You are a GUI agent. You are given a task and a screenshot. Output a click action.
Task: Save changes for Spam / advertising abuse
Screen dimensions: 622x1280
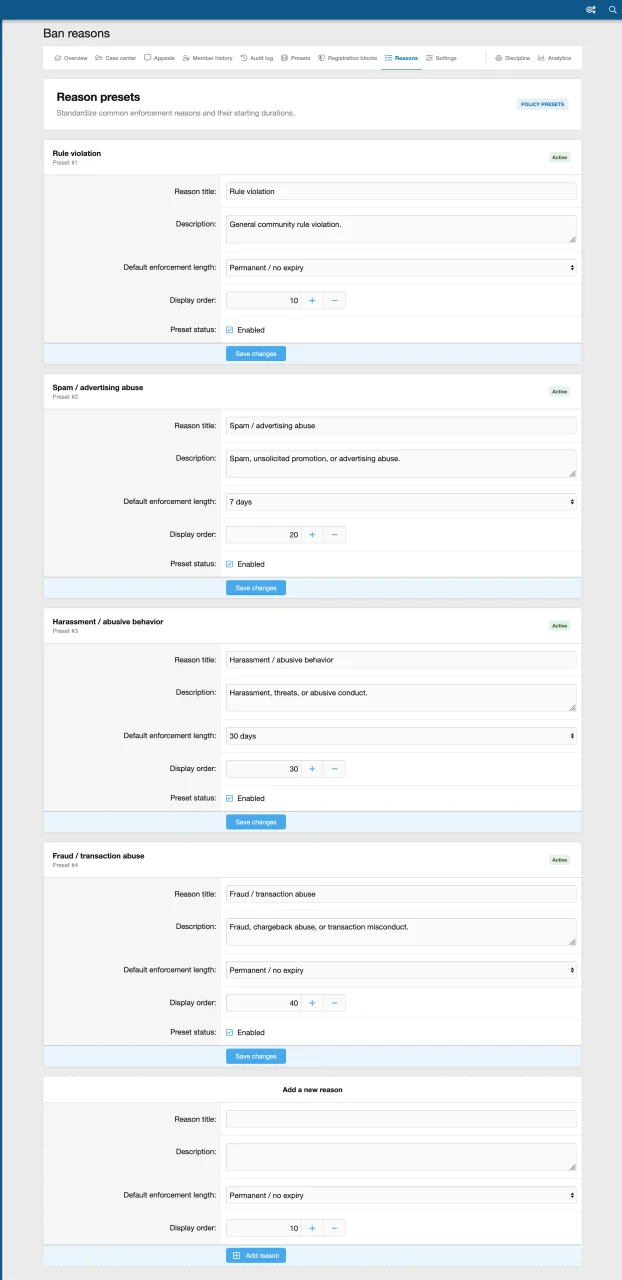tap(256, 587)
